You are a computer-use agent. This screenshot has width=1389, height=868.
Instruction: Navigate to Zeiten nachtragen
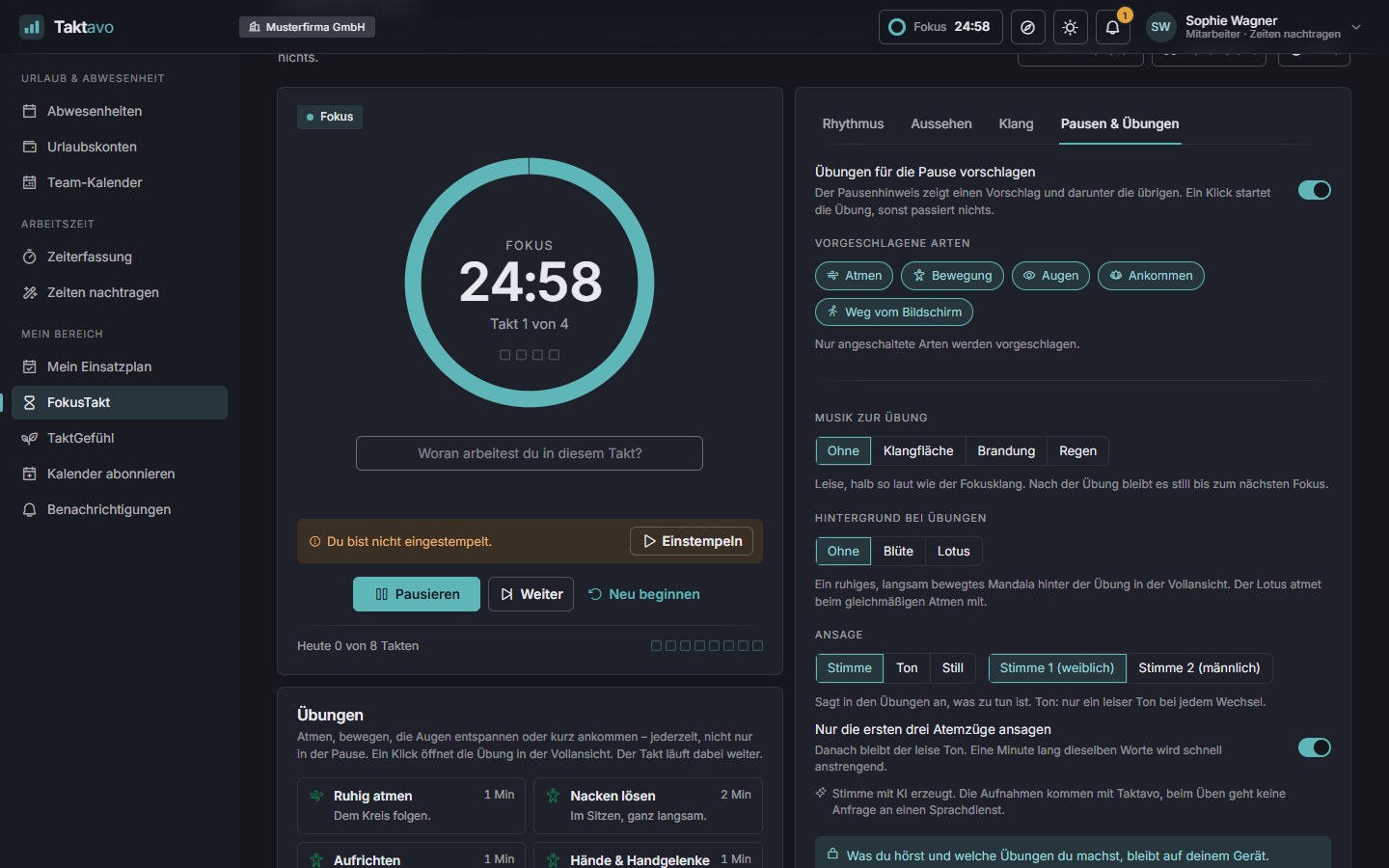pyautogui.click(x=120, y=292)
